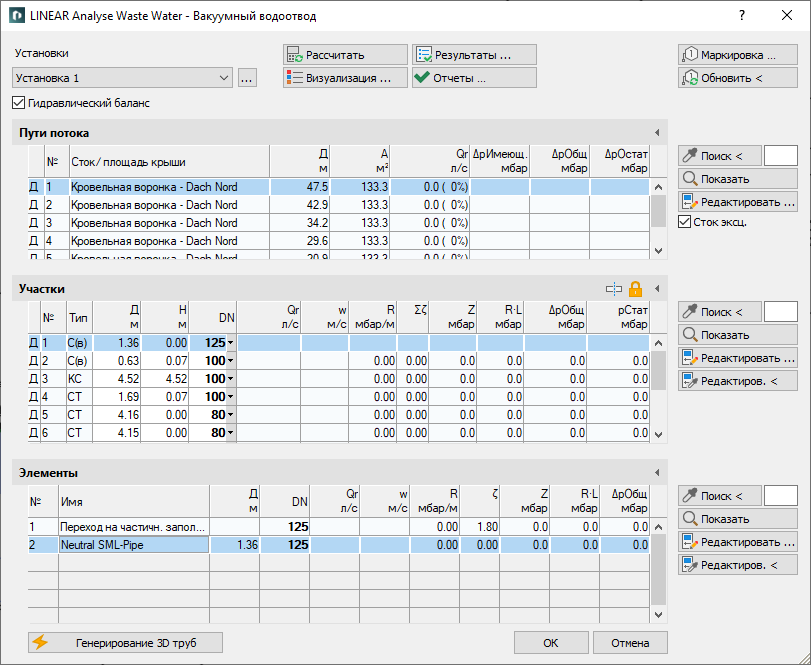Select flow path row 2 with length 42.9
The image size is (811, 665).
point(339,205)
